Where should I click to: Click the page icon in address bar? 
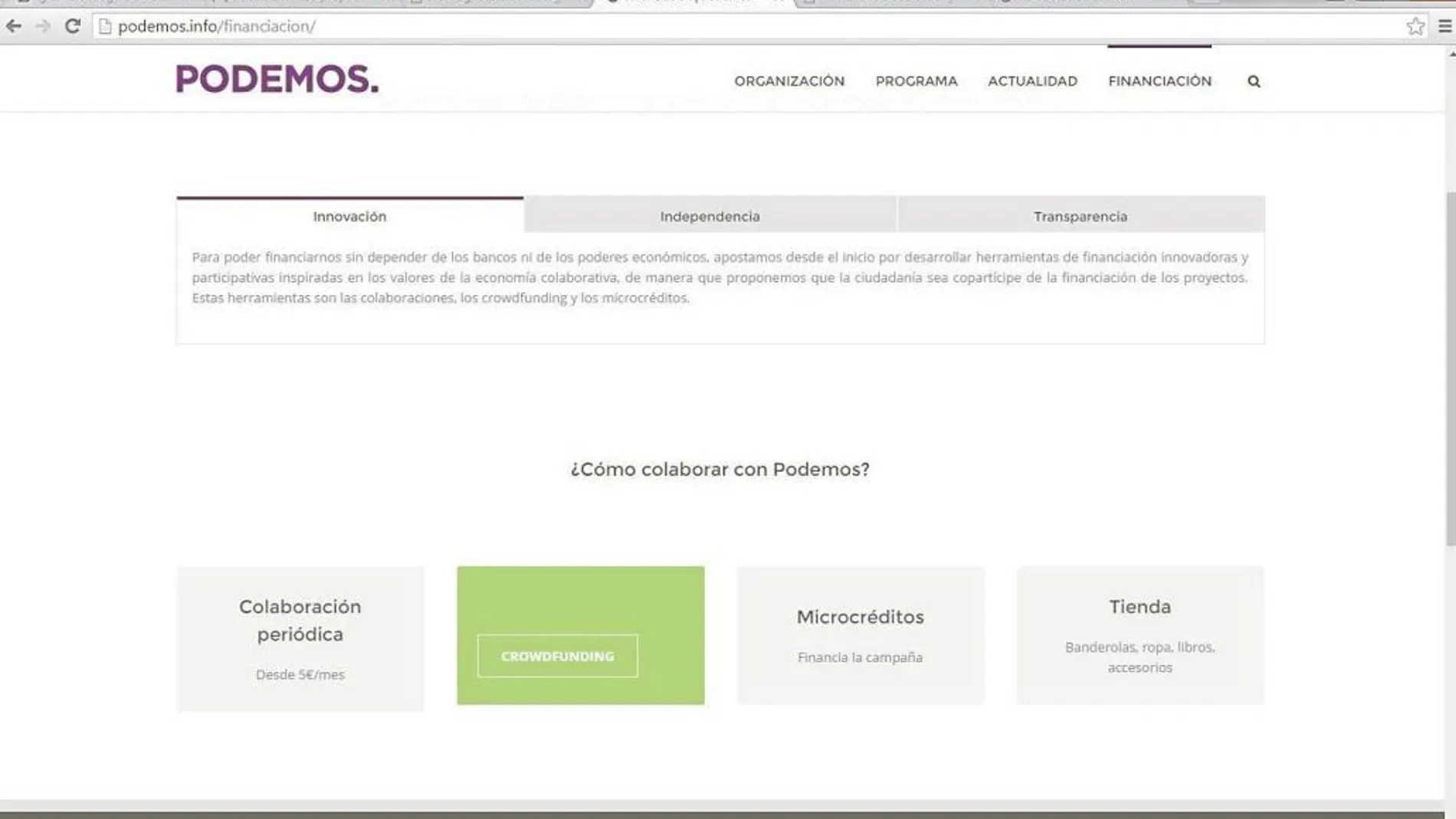tap(105, 26)
